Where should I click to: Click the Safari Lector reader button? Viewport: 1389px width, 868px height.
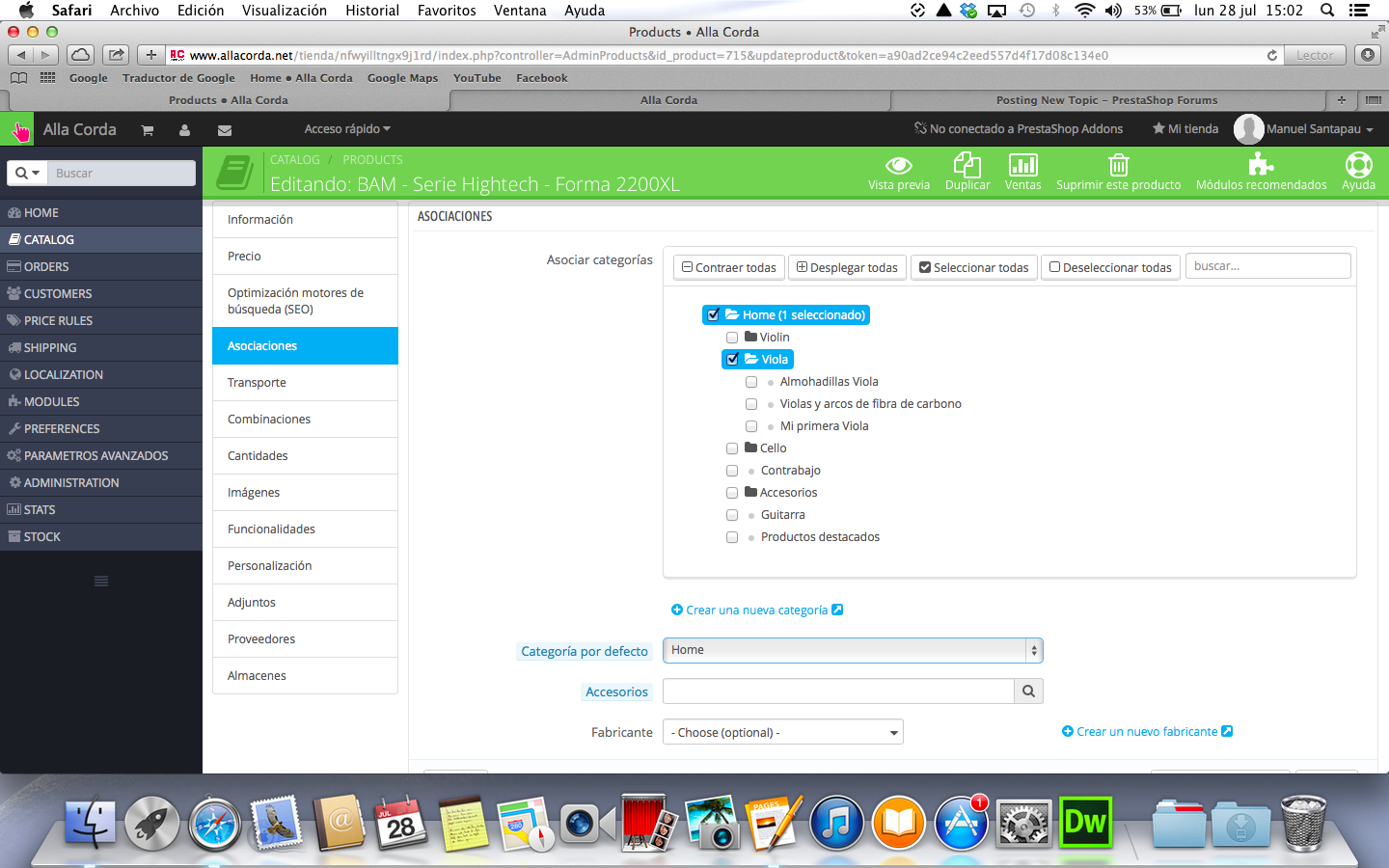pos(1314,55)
